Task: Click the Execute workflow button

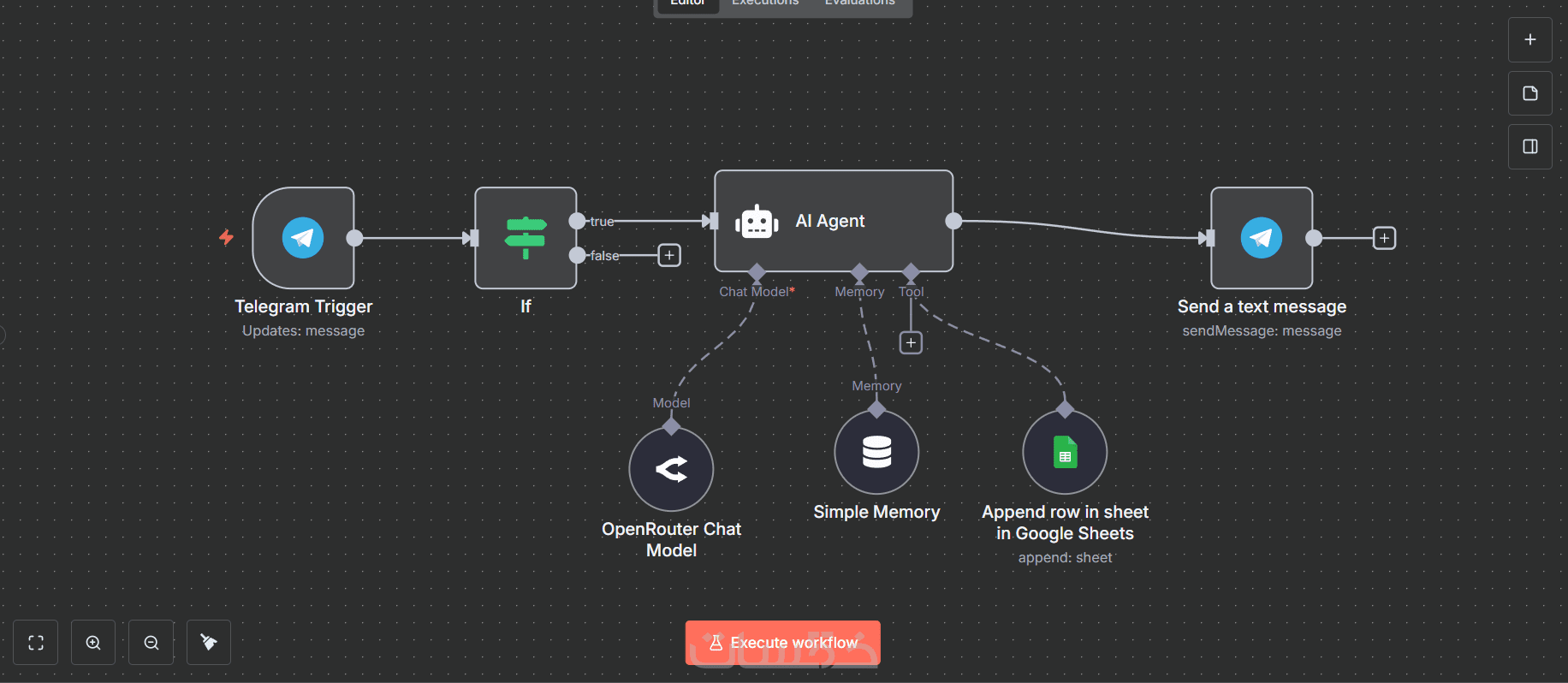Action: 782,643
